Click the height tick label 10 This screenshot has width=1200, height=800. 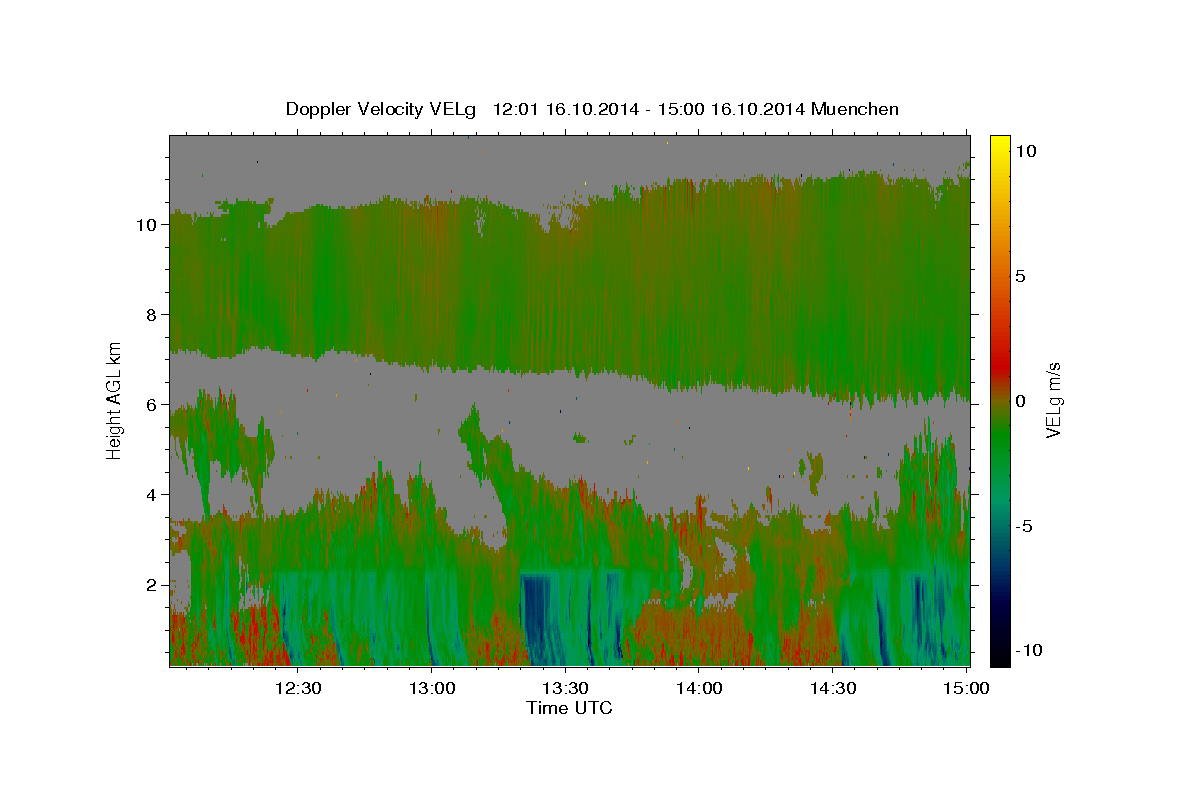(x=146, y=224)
